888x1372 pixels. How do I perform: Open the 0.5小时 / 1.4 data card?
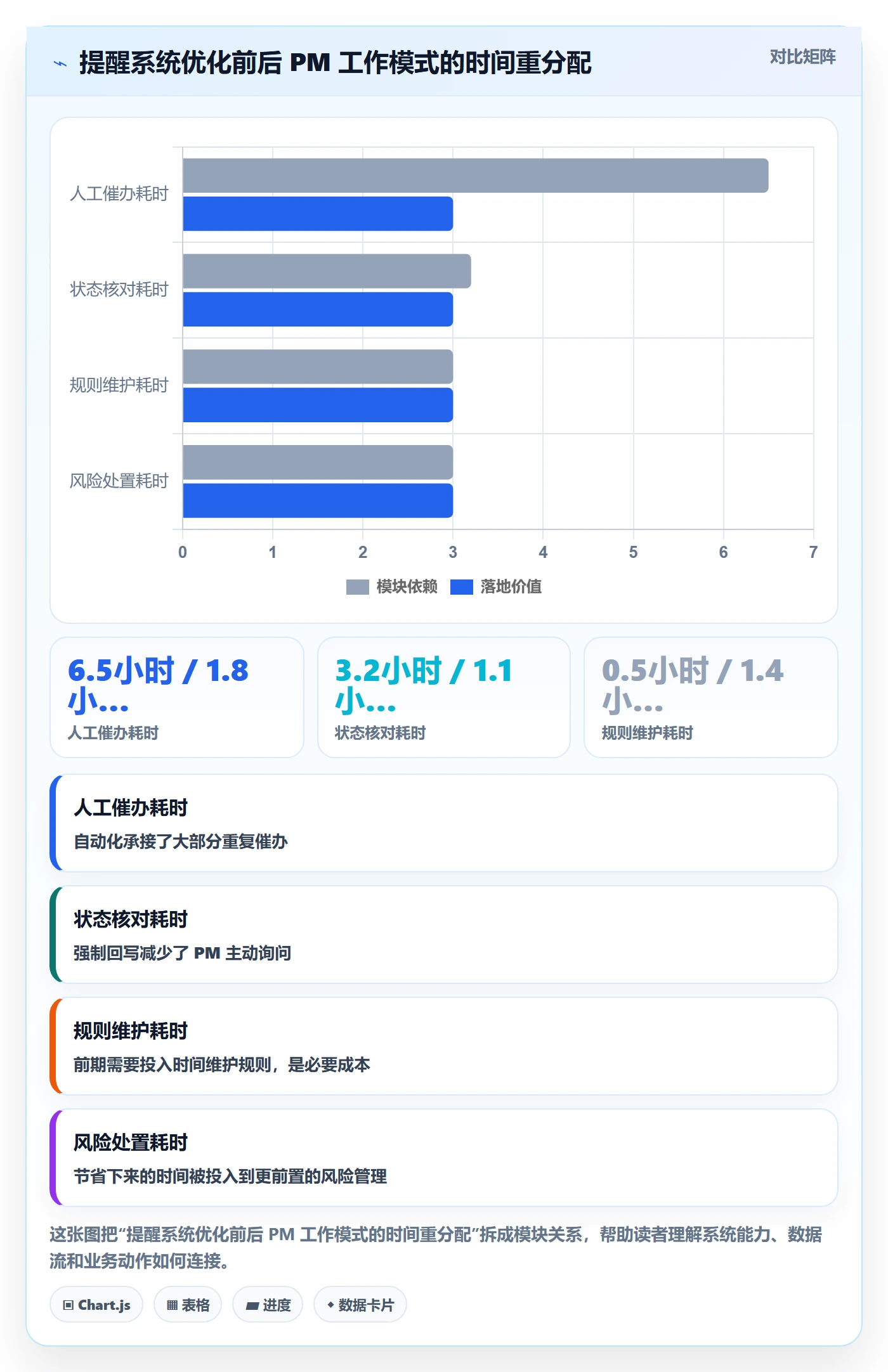tap(711, 697)
